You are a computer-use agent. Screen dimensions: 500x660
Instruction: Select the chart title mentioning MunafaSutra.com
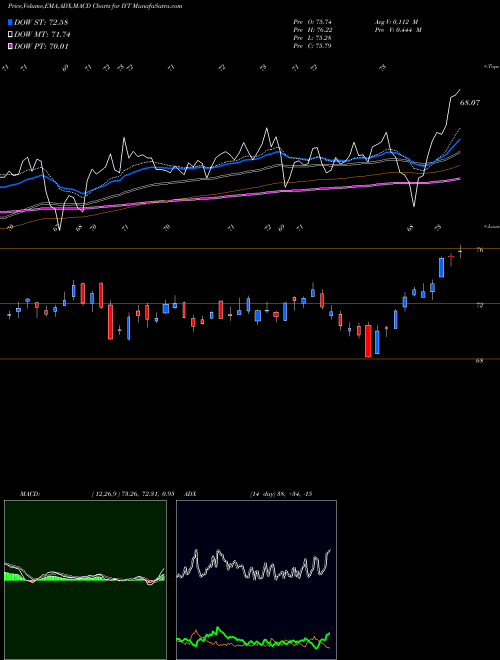click(95, 6)
